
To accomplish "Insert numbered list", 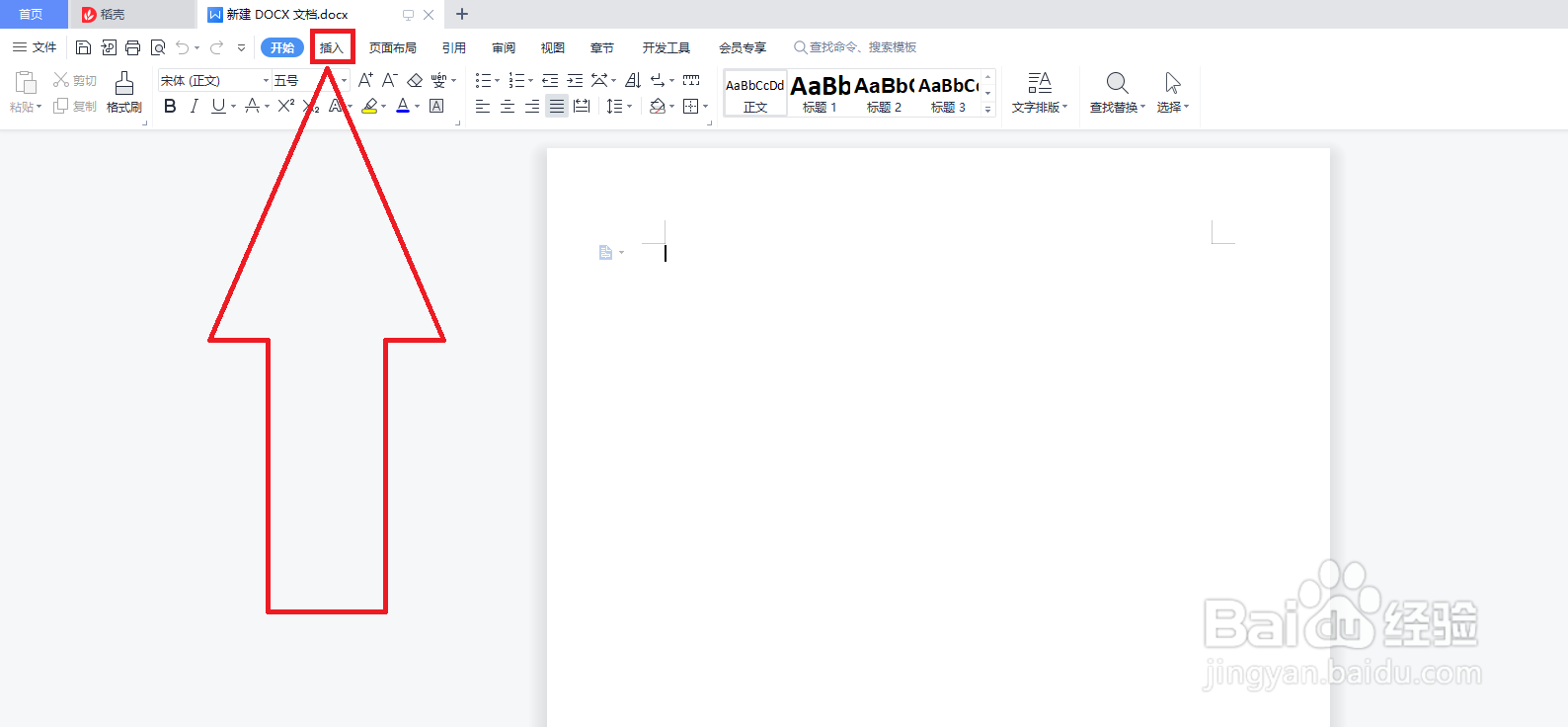I will click(x=516, y=80).
